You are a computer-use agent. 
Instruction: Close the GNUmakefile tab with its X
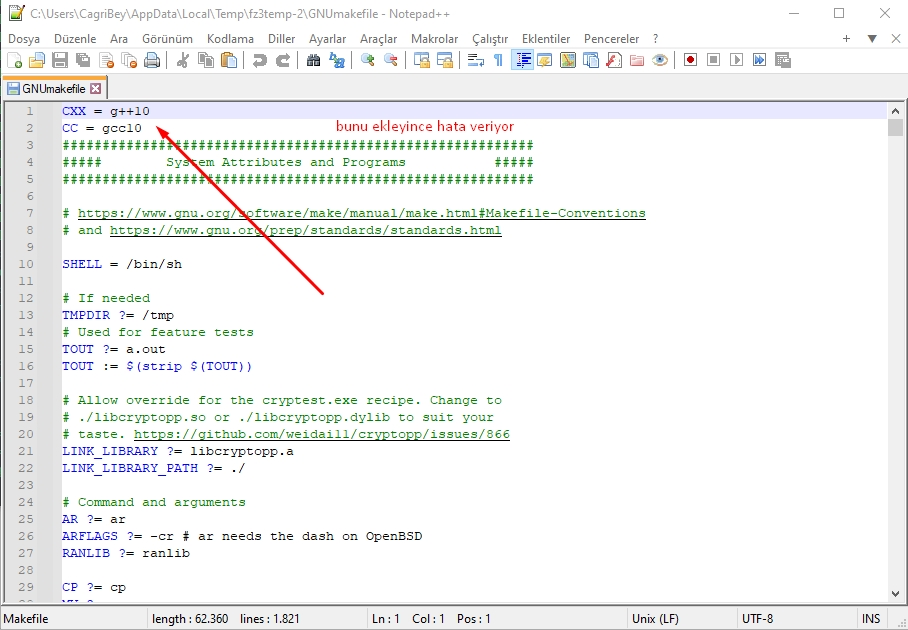click(x=96, y=89)
